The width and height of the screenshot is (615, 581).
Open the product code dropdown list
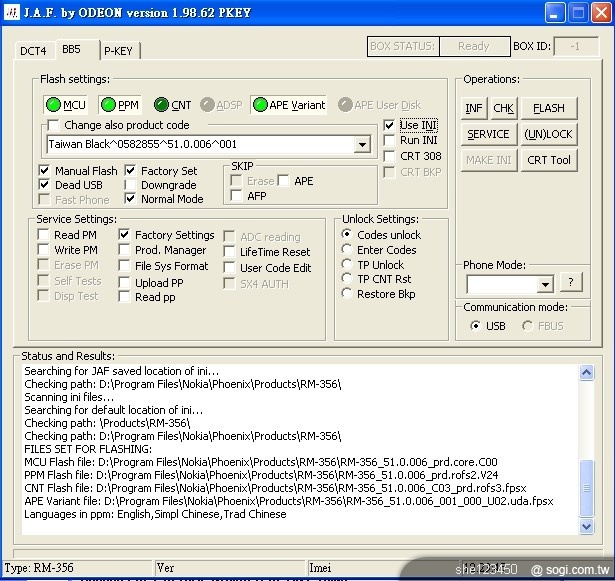click(362, 144)
